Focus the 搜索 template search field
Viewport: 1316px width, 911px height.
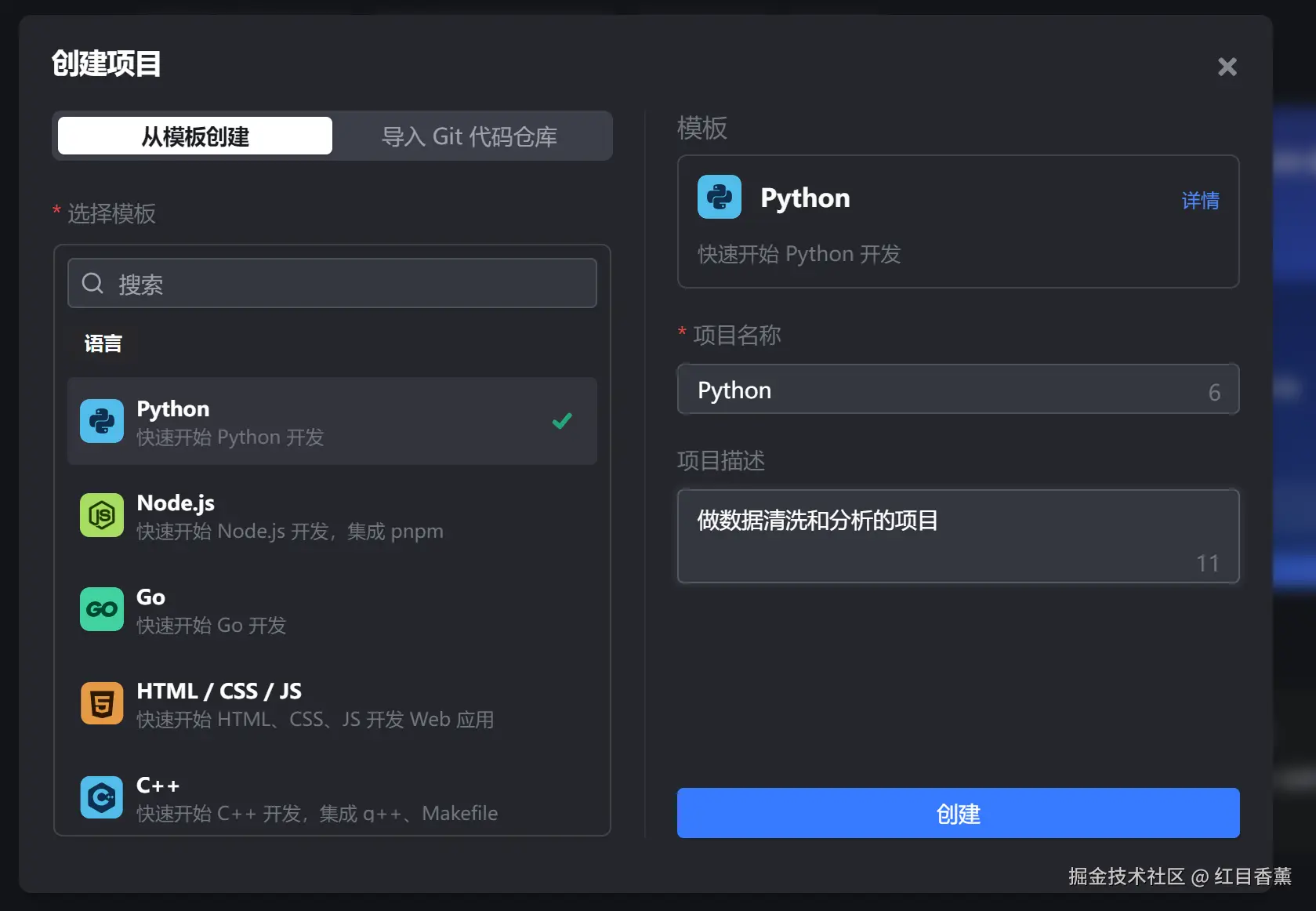[345, 284]
